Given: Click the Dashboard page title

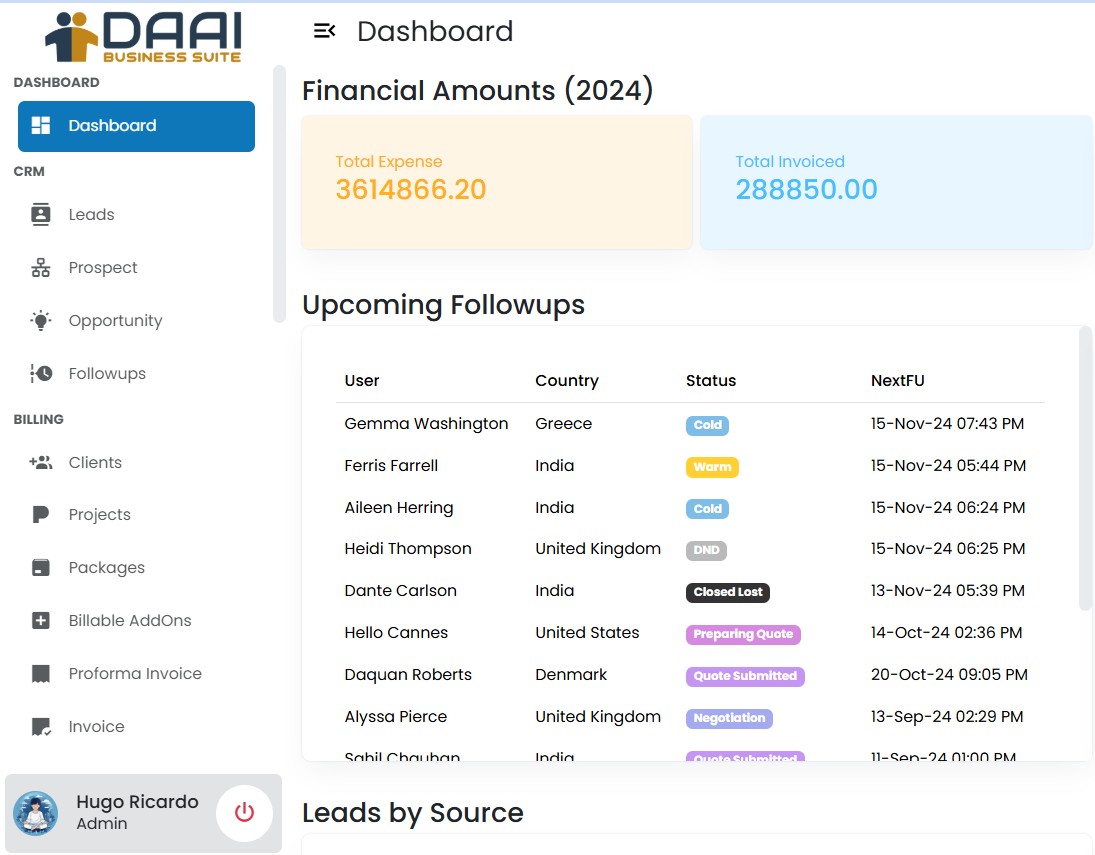Looking at the screenshot, I should point(435,31).
